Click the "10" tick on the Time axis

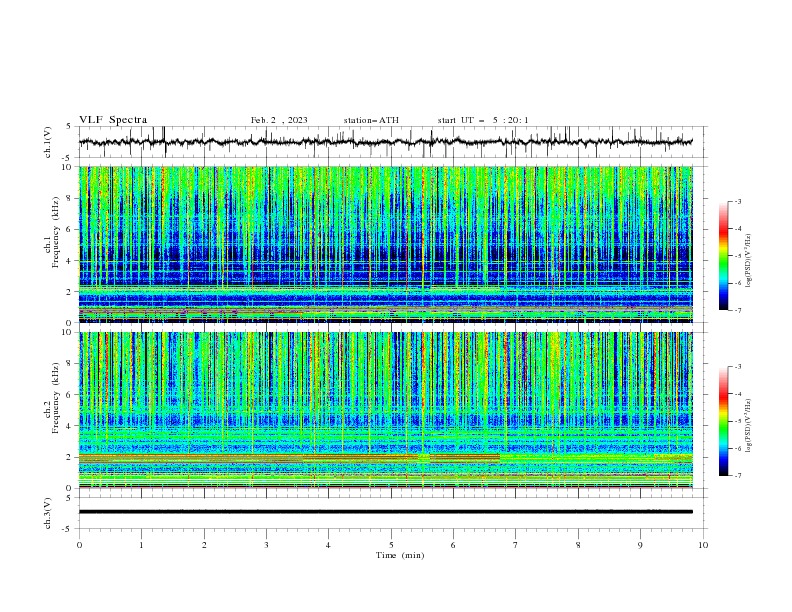(703, 545)
